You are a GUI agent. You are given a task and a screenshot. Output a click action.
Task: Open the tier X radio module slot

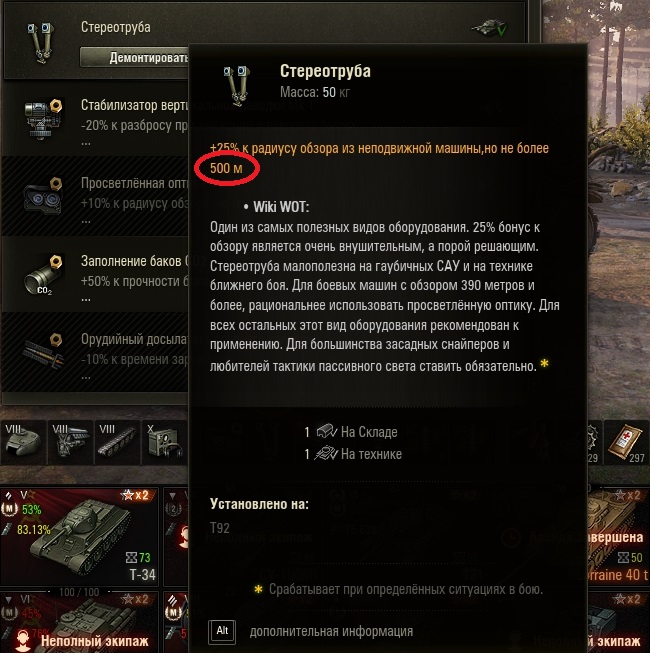[x=164, y=442]
